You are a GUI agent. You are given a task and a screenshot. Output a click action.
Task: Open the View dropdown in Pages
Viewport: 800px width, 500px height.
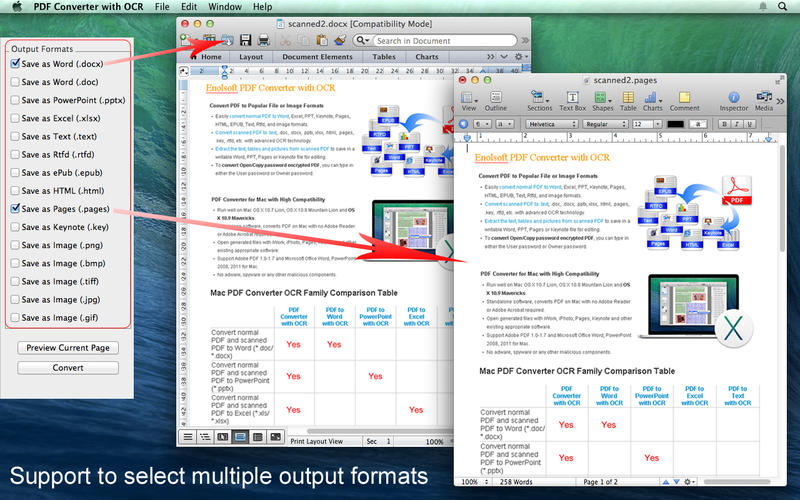[x=468, y=101]
